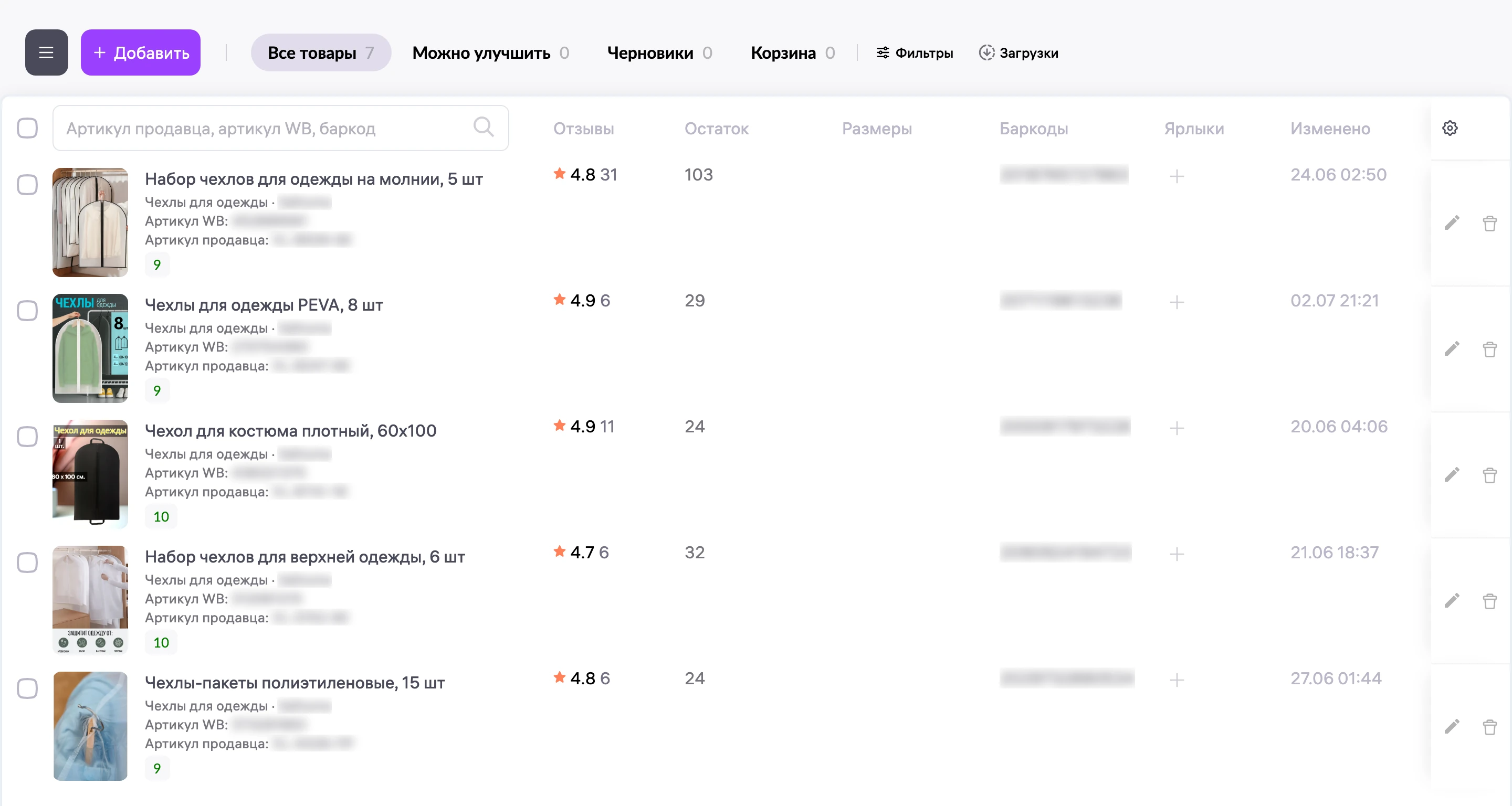Click the search magnifier icon
Screen dimensions: 1512x806
484,128
